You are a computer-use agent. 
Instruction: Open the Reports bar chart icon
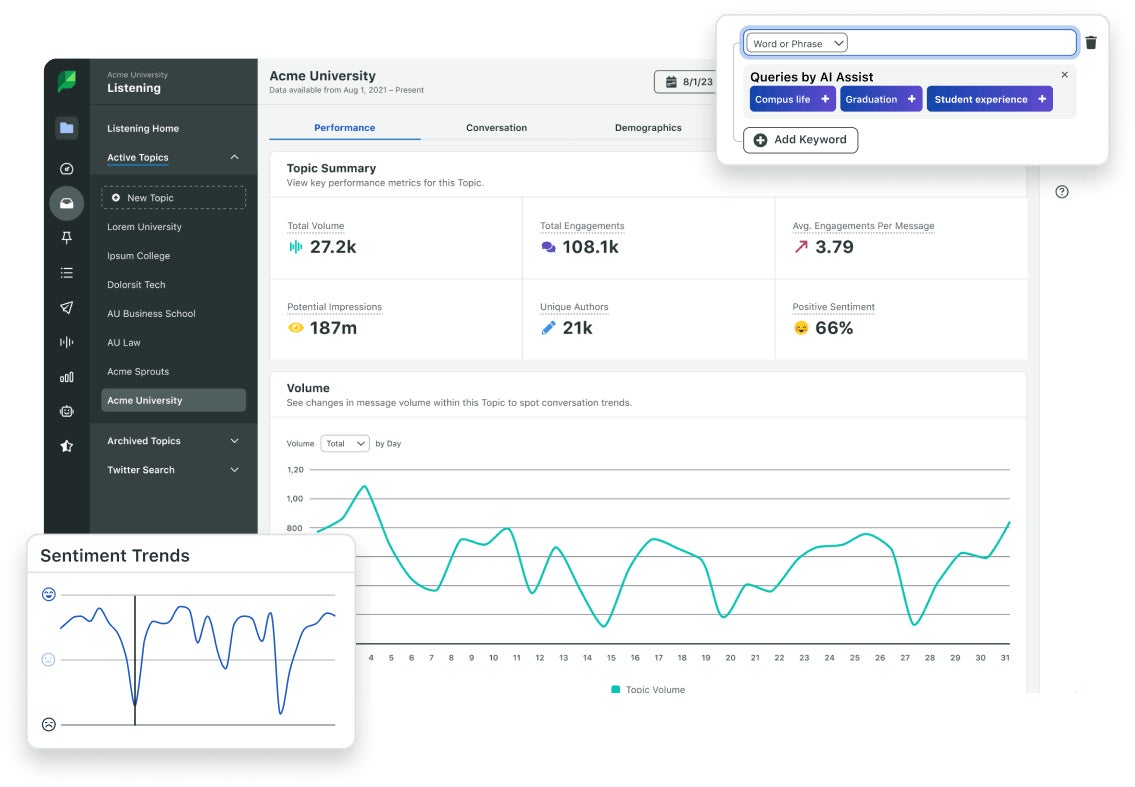65,377
